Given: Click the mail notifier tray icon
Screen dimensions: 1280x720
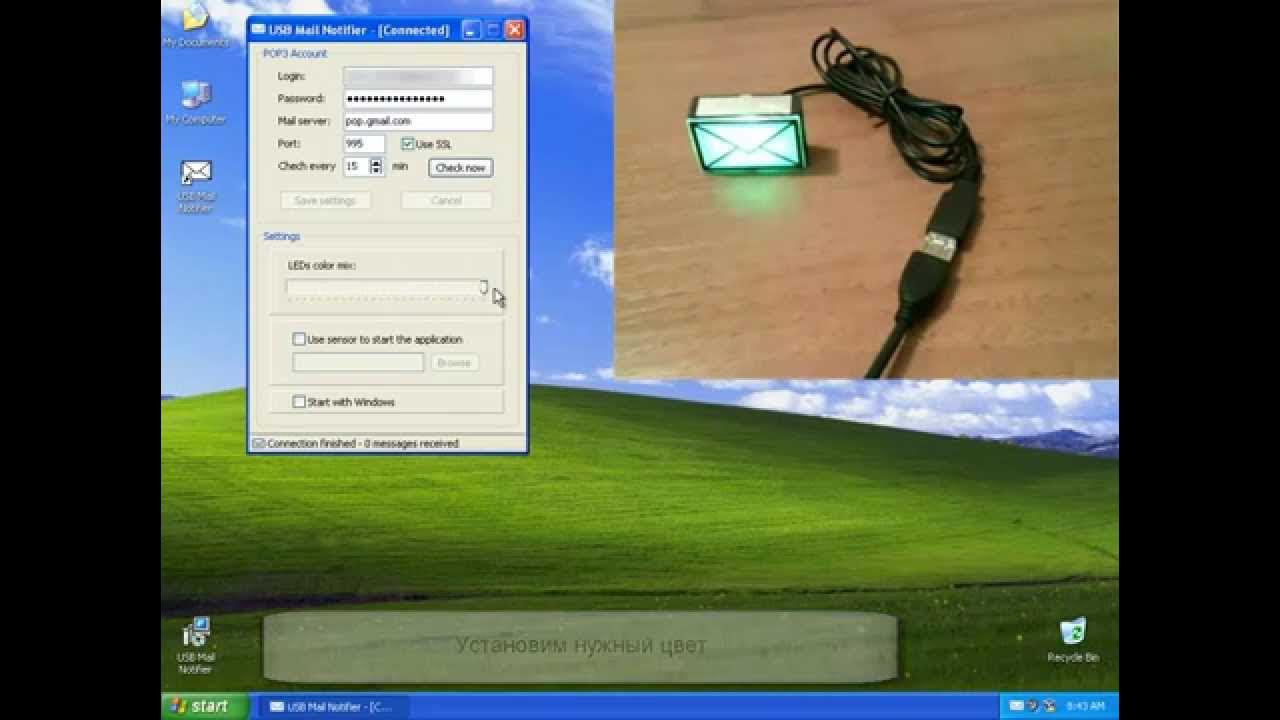Looking at the screenshot, I should (1017, 706).
